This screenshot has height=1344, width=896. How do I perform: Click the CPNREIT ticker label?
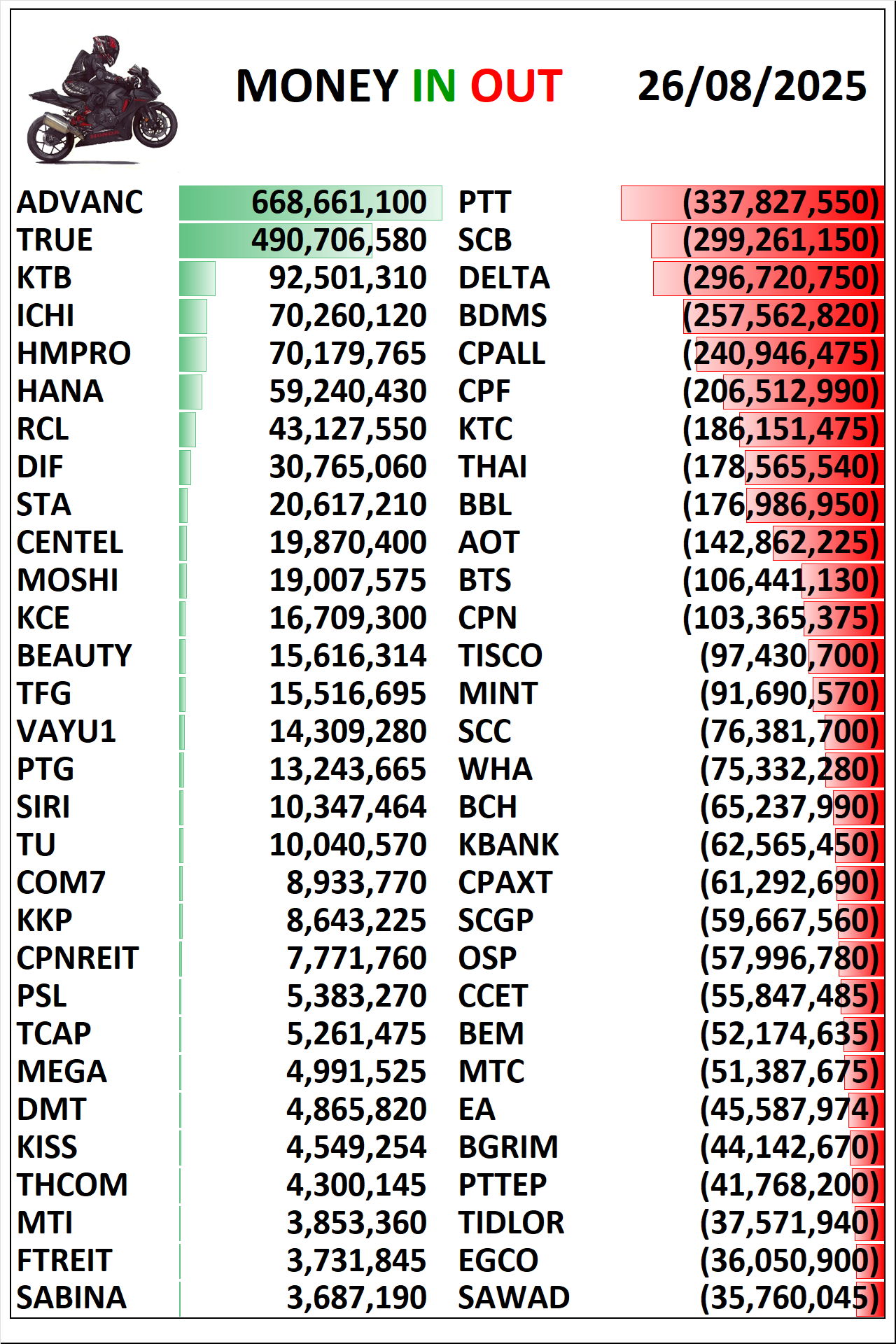(78, 958)
